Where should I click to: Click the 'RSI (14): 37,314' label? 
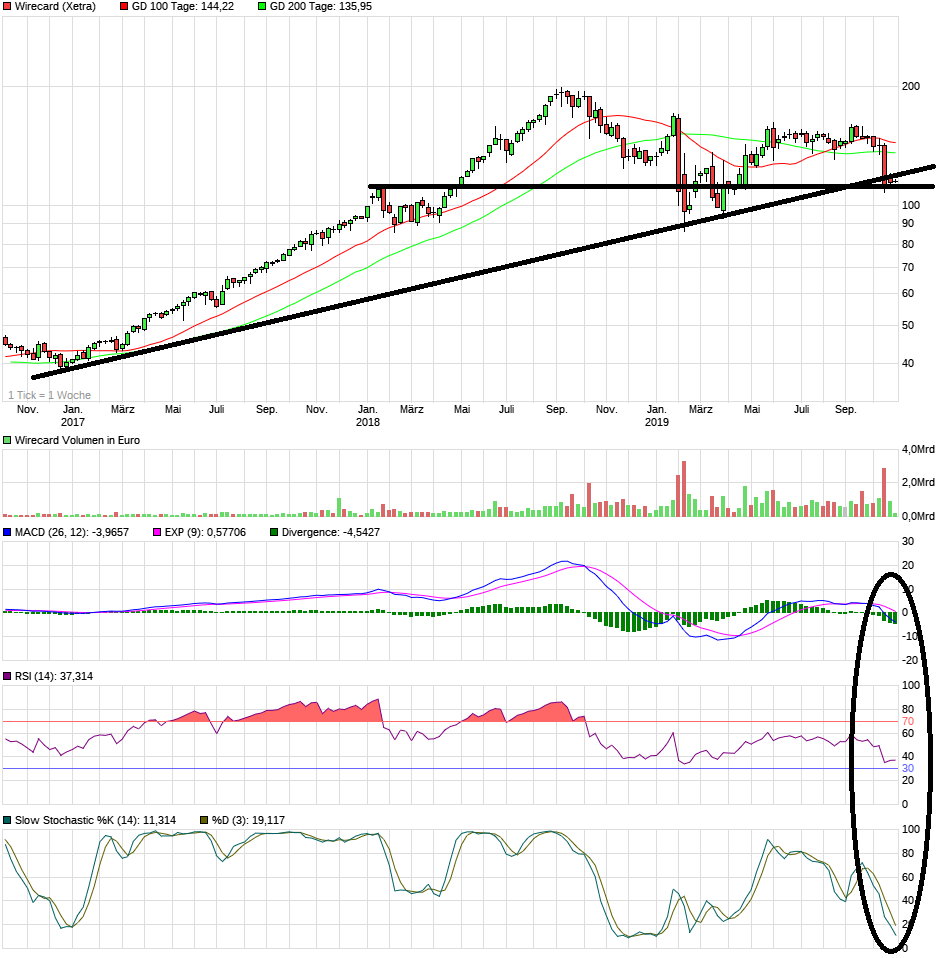pyautogui.click(x=54, y=676)
